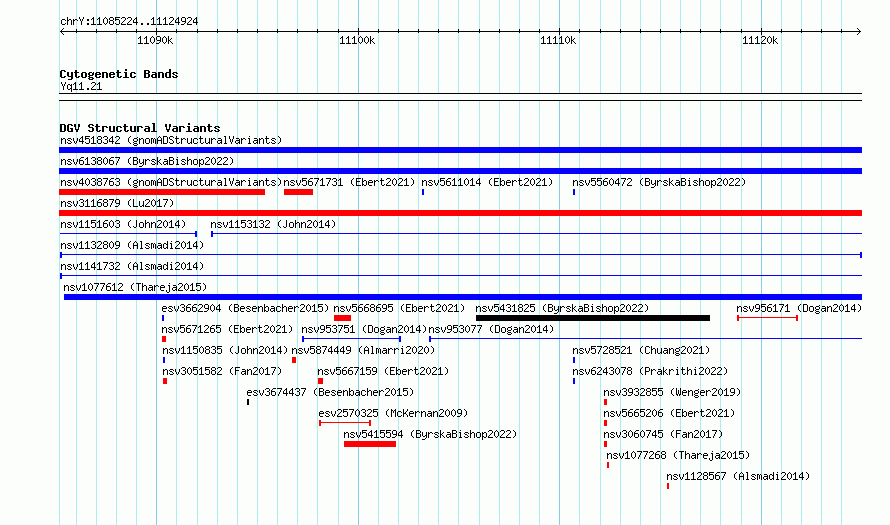
Task: Click the nsv5415594 ByrskaBishop2022 label
Action: point(430,434)
